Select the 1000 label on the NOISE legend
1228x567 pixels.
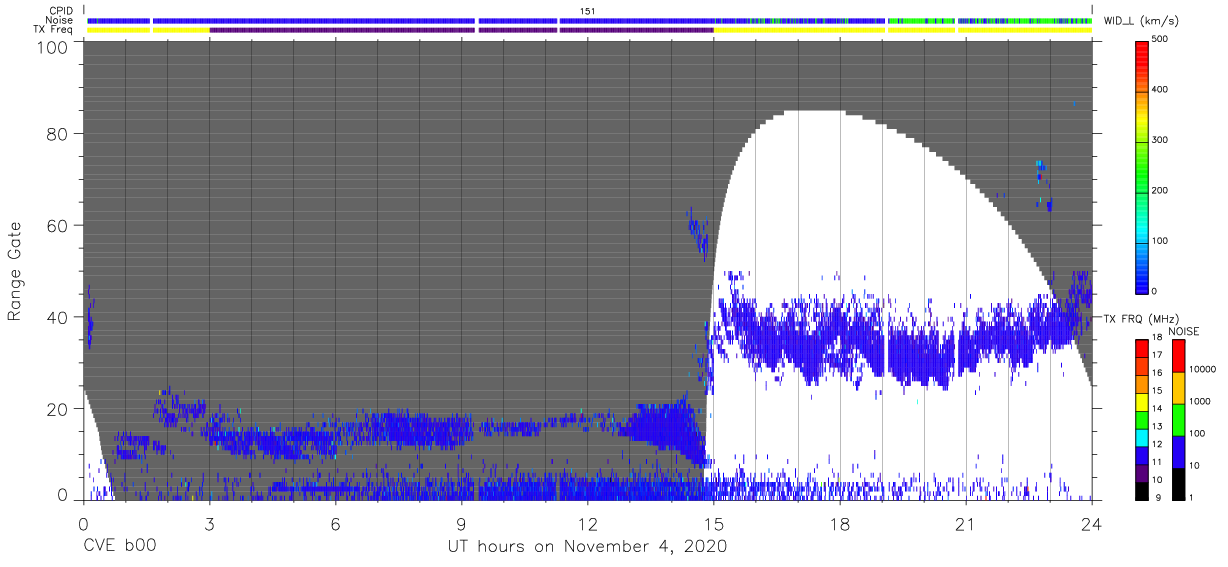point(1200,401)
